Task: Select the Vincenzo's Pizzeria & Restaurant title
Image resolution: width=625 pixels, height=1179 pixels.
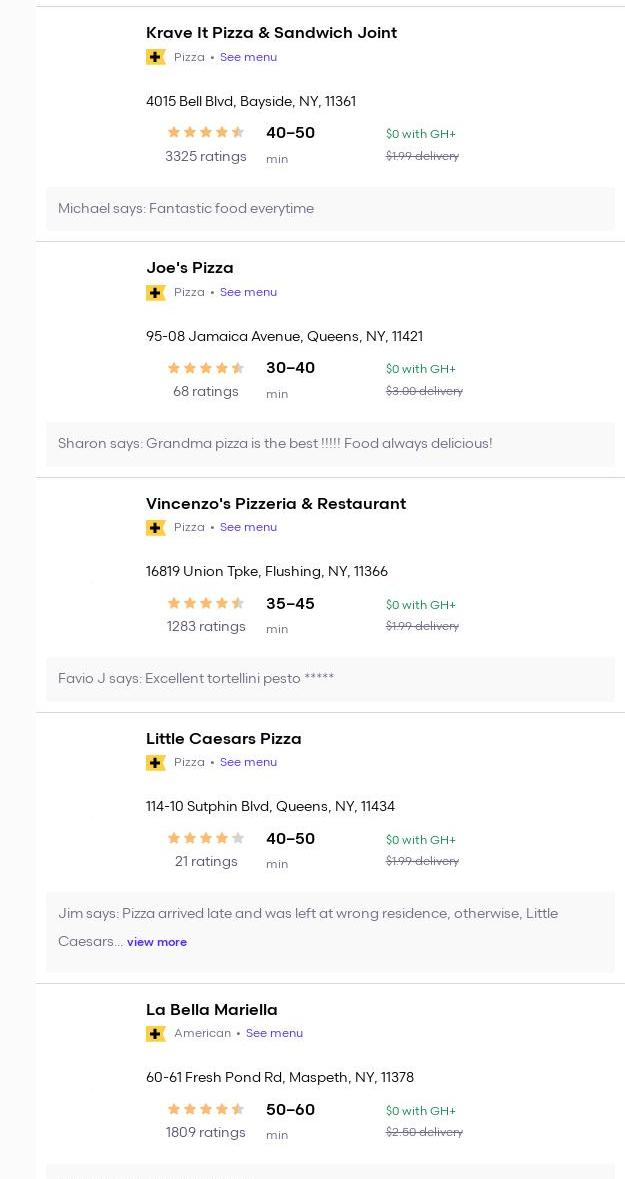Action: 275,504
